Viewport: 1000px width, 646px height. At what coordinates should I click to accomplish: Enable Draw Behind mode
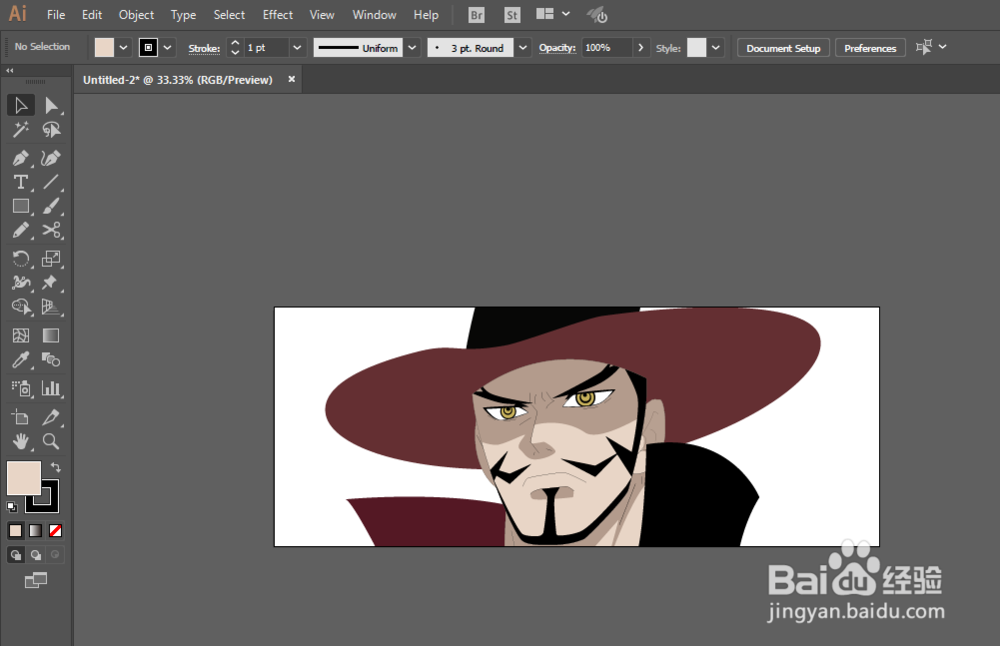coord(36,555)
